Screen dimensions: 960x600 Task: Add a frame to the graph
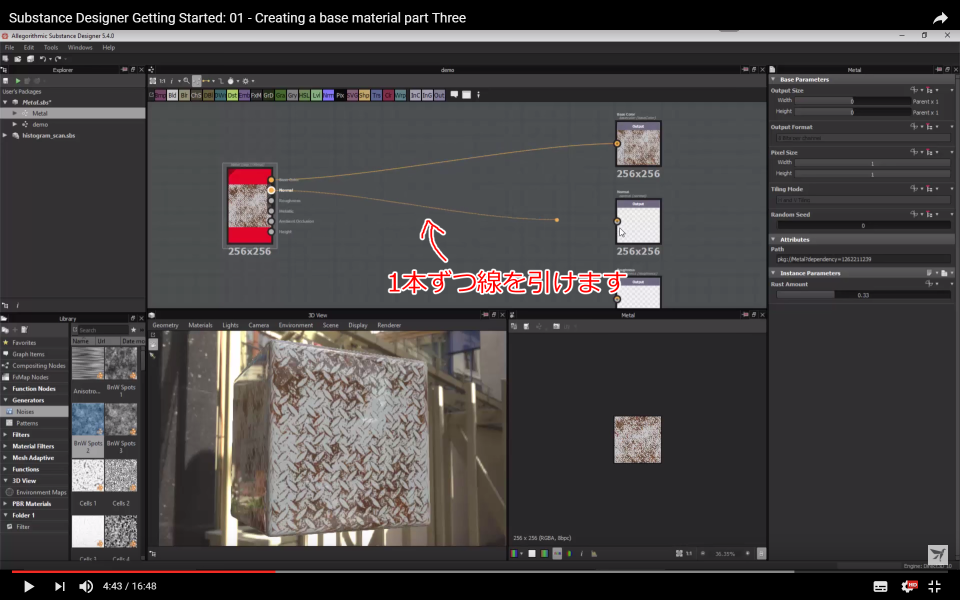pyautogui.click(x=466, y=95)
